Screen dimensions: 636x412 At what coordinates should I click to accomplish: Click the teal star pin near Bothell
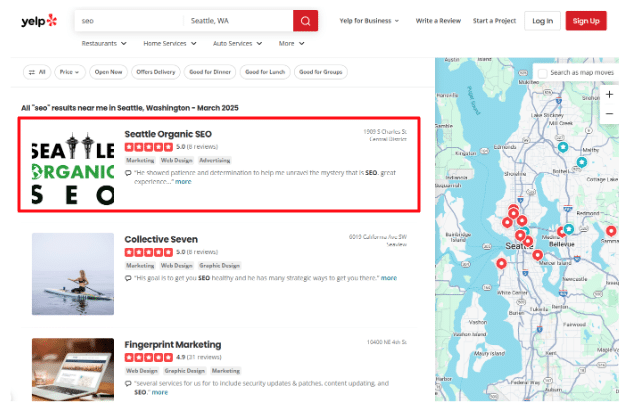pyautogui.click(x=582, y=162)
